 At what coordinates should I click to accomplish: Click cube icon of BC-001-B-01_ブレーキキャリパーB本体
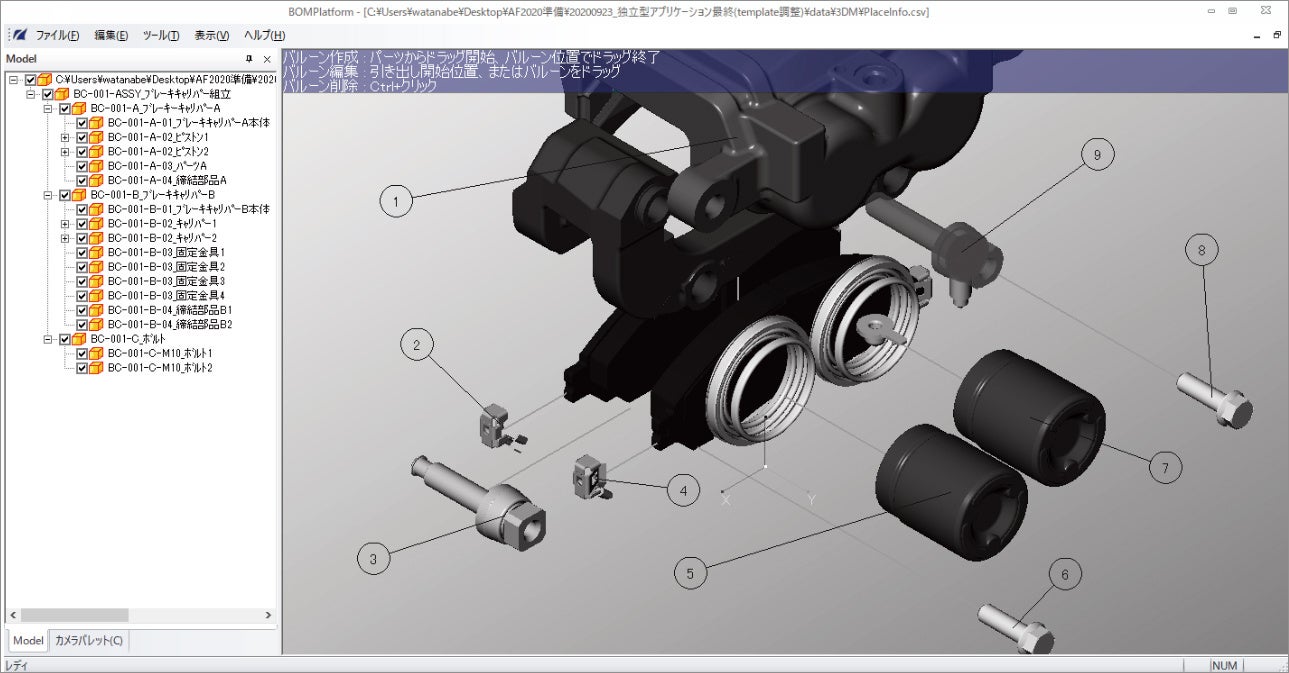[97, 209]
